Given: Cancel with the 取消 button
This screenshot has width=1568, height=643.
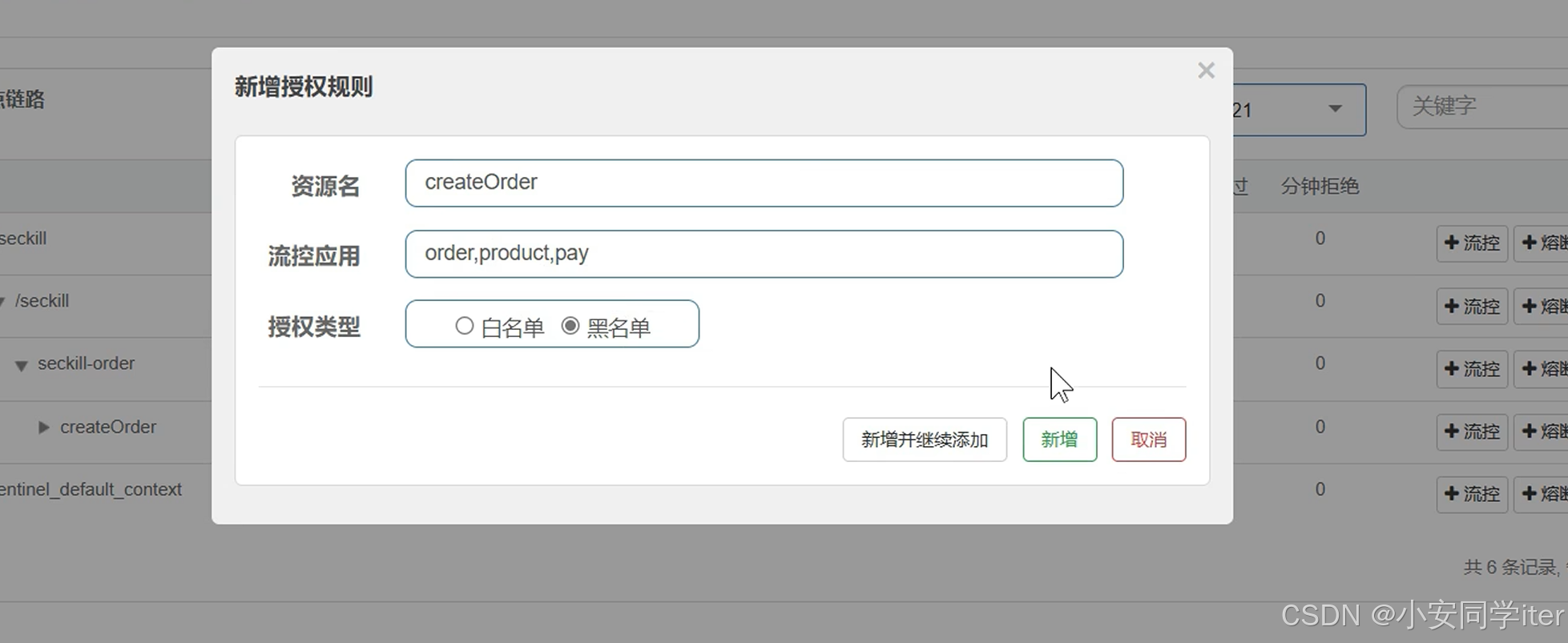Looking at the screenshot, I should [1148, 440].
